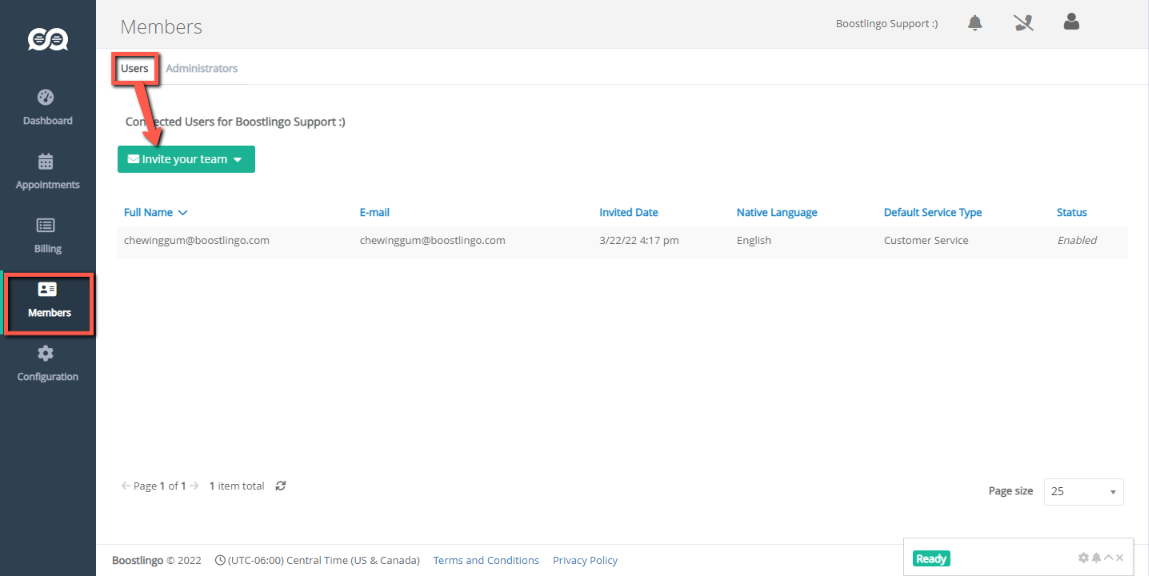
Task: Open Configuration settings in the sidebar
Action: 48,364
